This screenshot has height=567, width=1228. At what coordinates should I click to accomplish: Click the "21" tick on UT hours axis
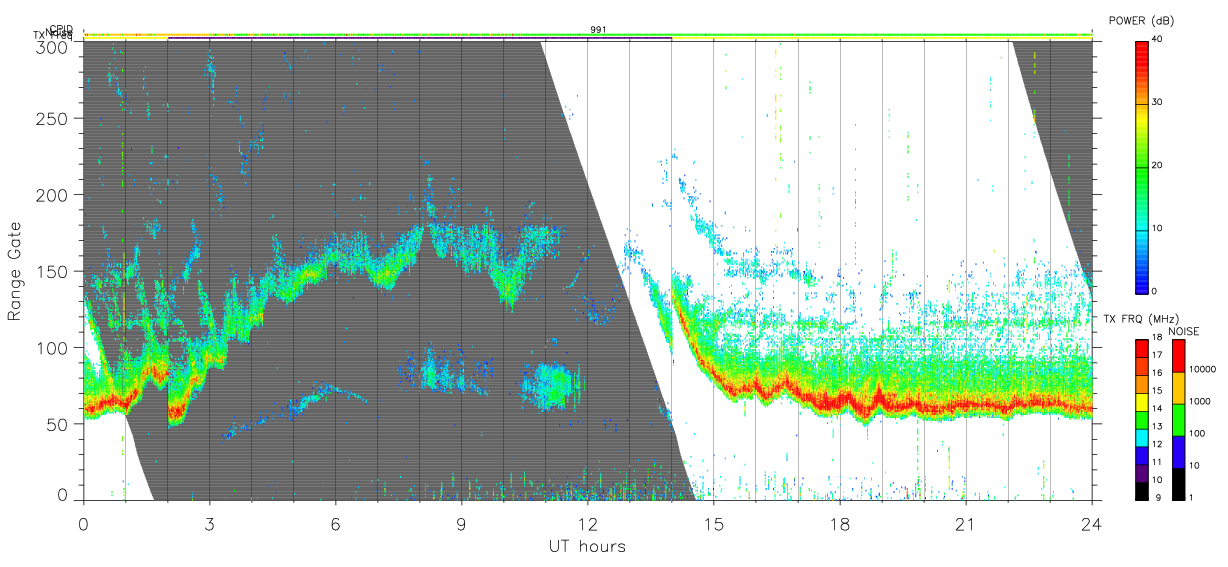click(x=965, y=523)
